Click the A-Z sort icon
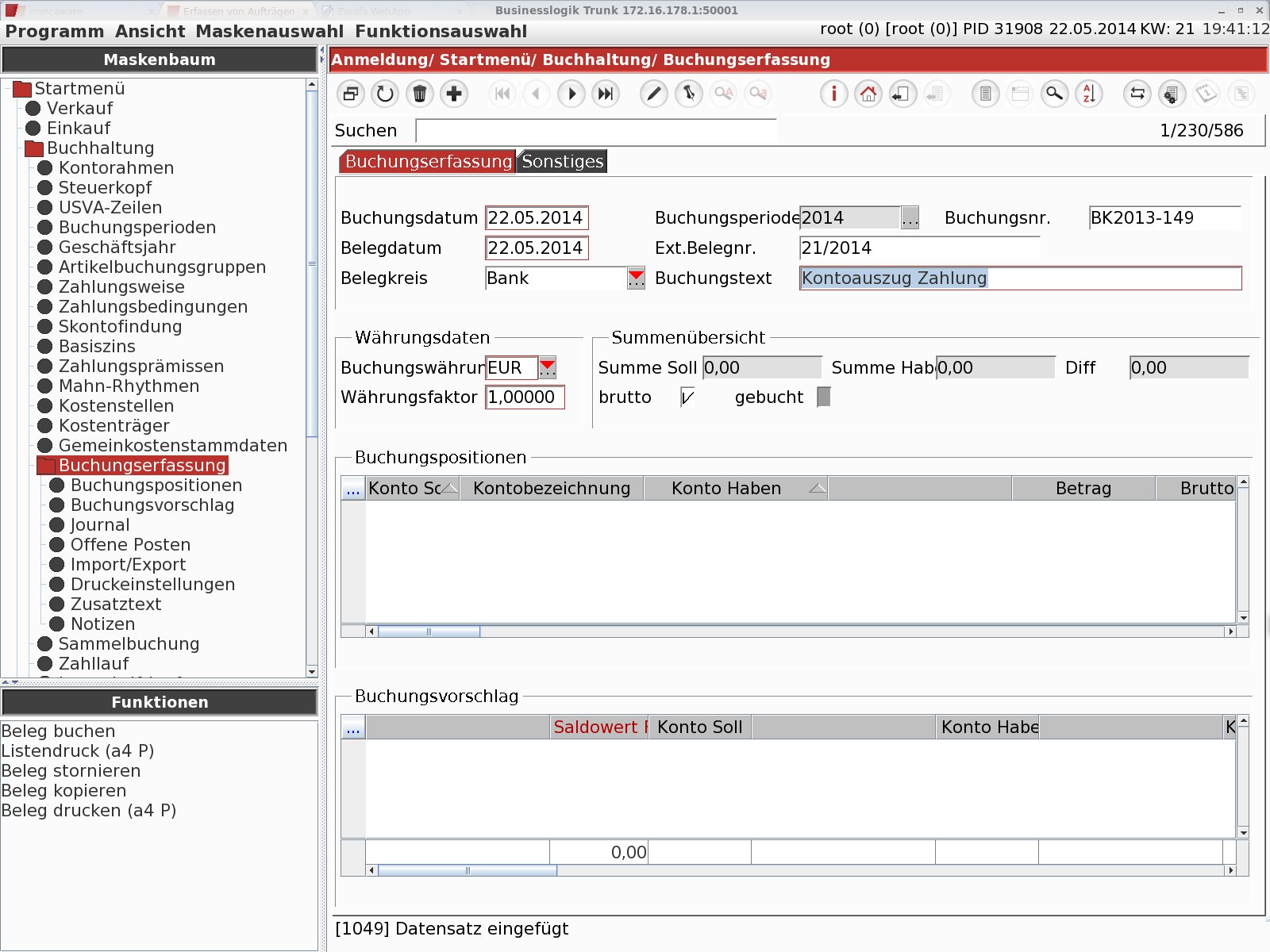 [x=1089, y=94]
